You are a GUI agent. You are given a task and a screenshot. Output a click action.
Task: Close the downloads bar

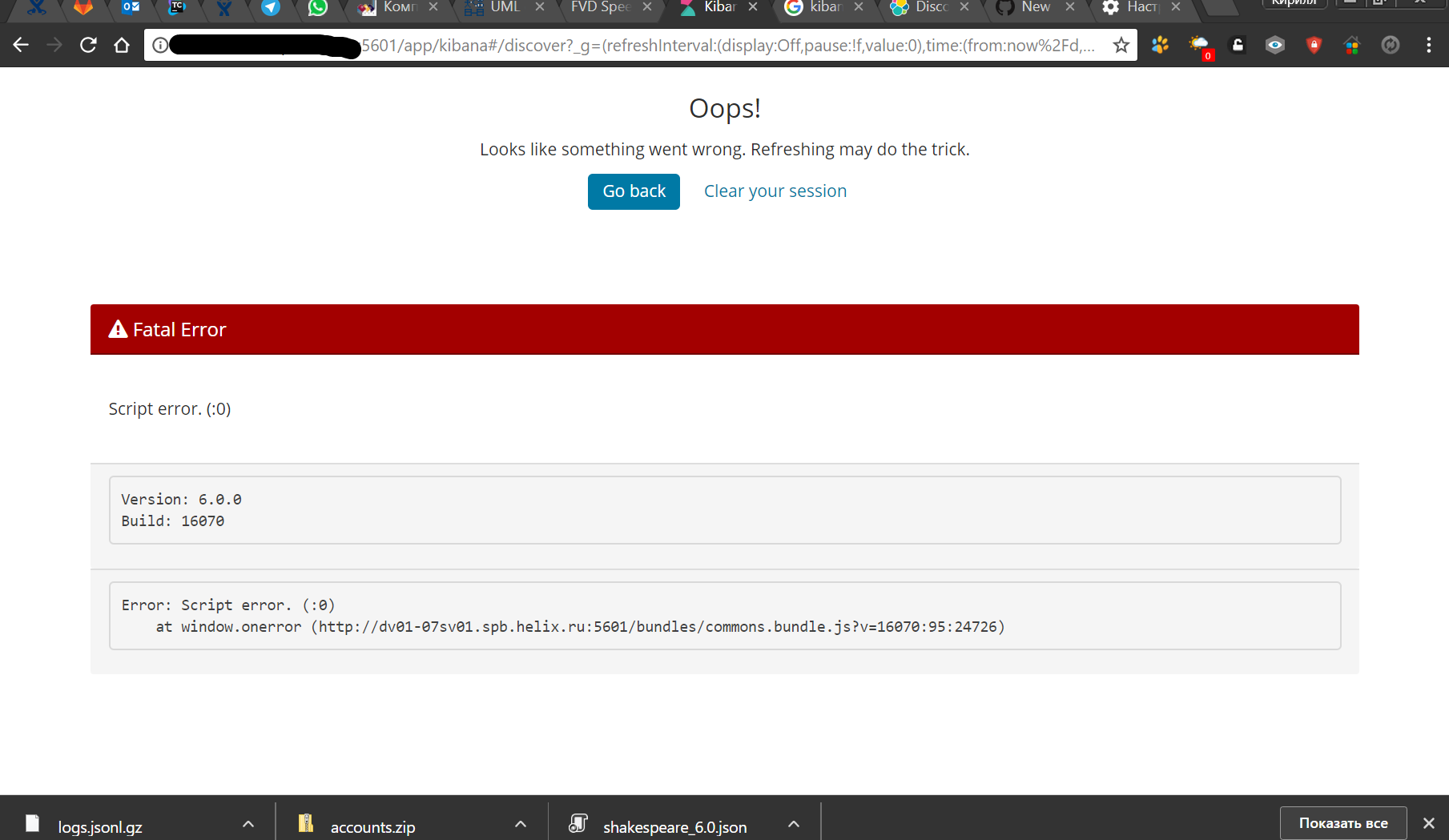coord(1429,823)
